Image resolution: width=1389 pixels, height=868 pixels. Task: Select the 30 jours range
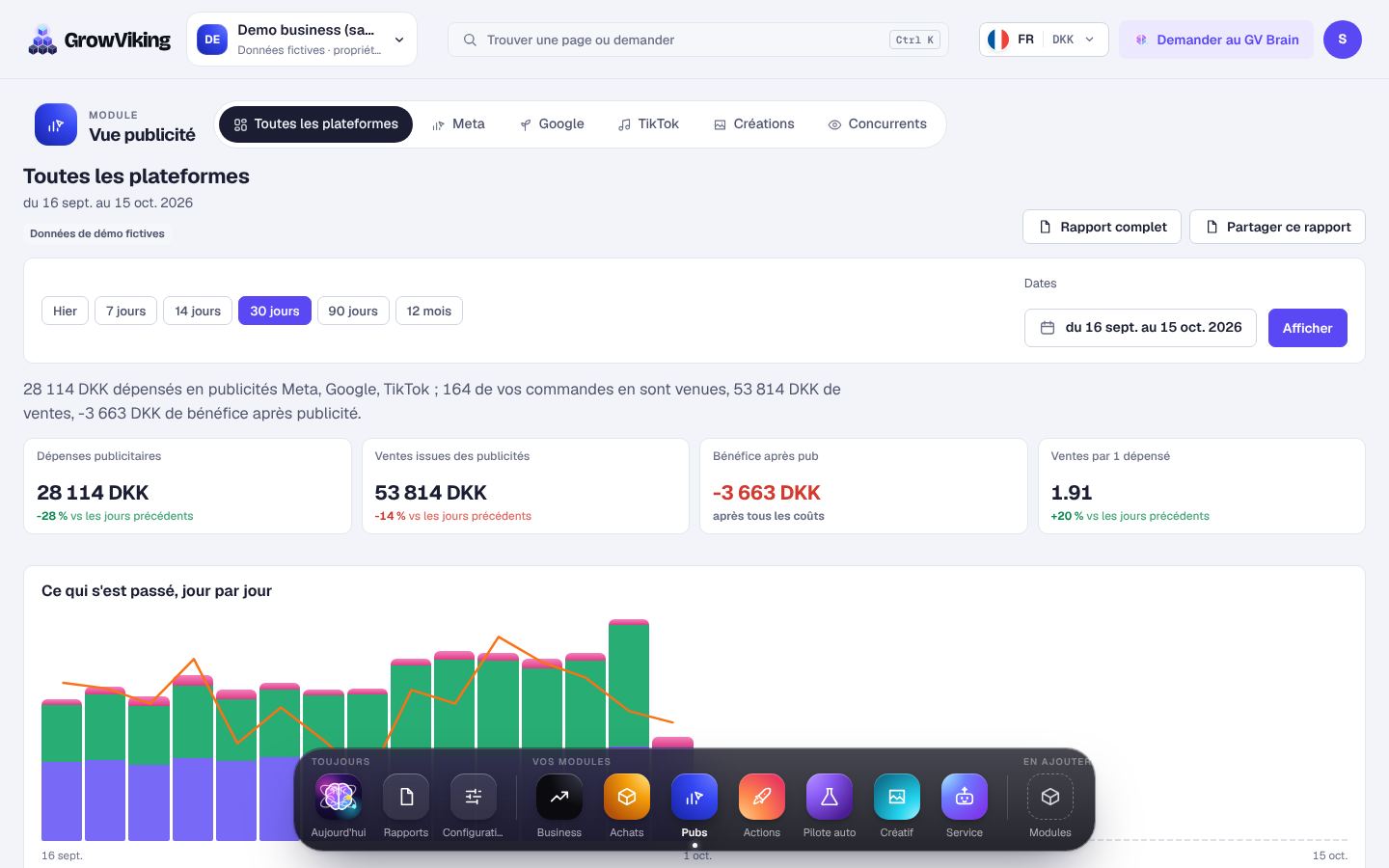pyautogui.click(x=275, y=311)
